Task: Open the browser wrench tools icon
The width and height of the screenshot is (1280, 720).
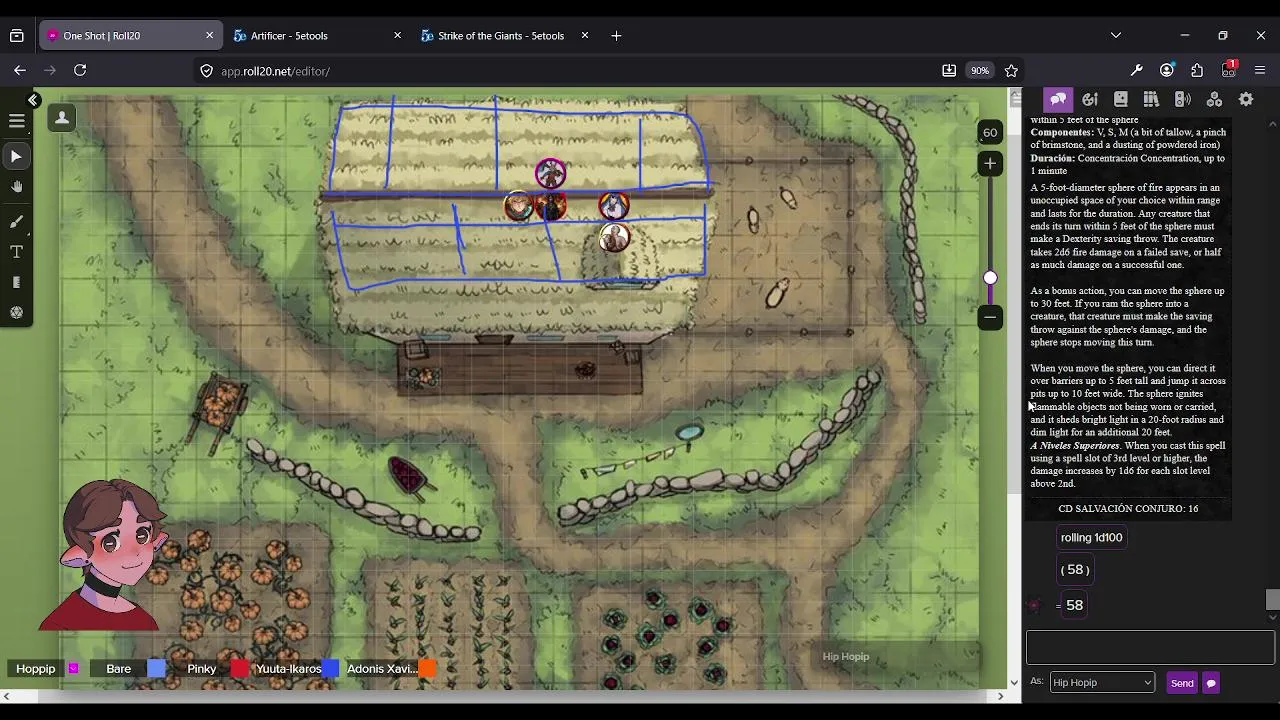Action: click(x=1136, y=71)
